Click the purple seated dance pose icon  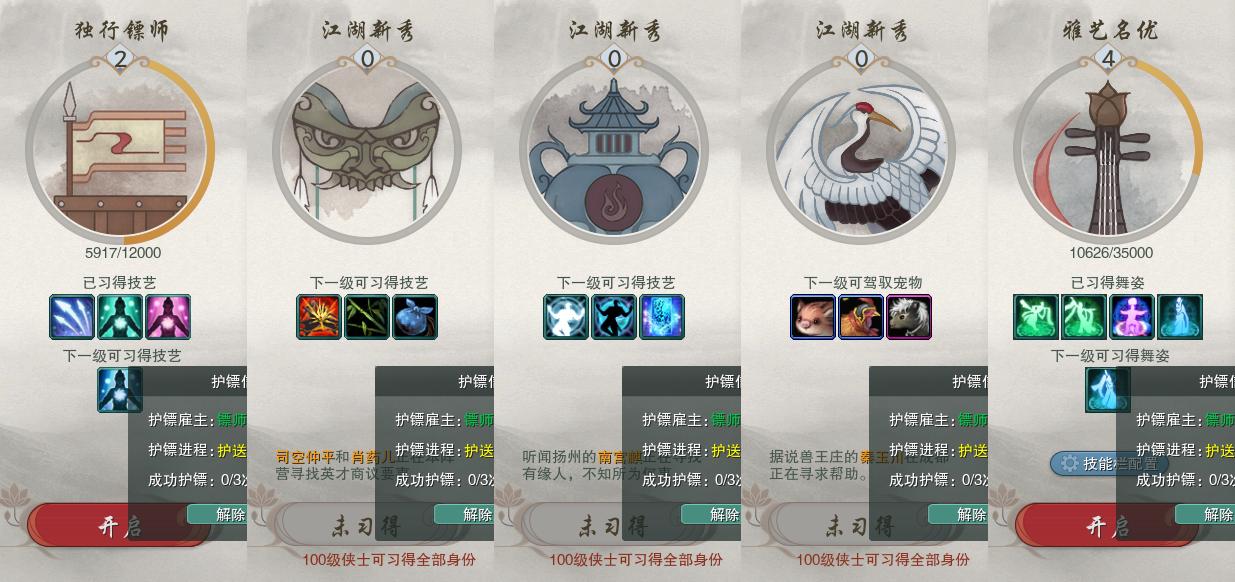(1132, 317)
